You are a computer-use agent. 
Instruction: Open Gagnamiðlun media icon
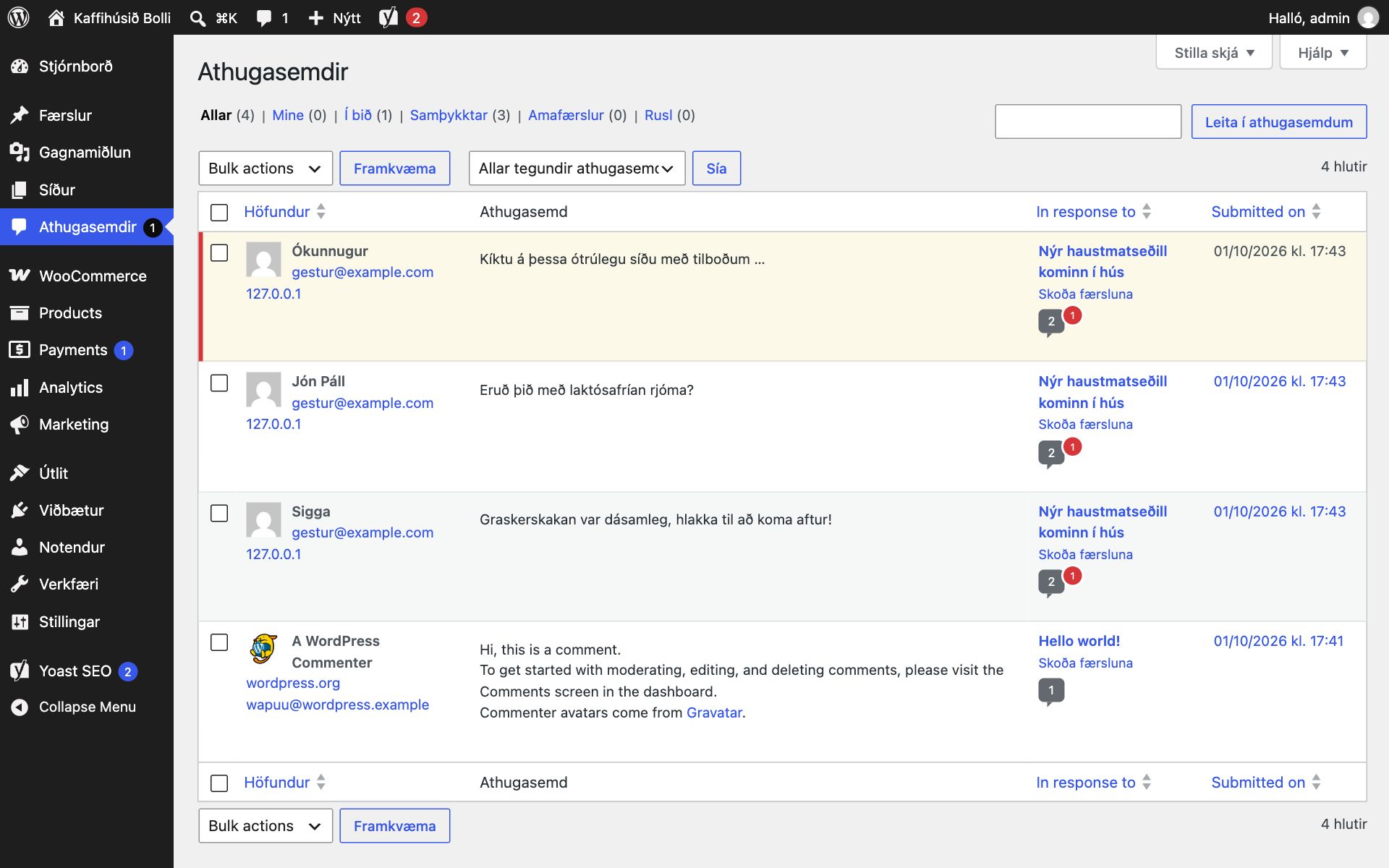(20, 152)
